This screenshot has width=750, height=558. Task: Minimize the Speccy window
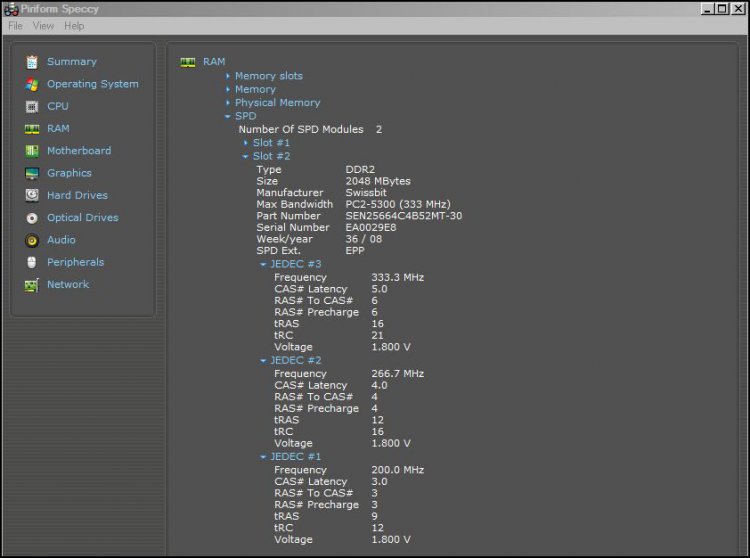(707, 9)
